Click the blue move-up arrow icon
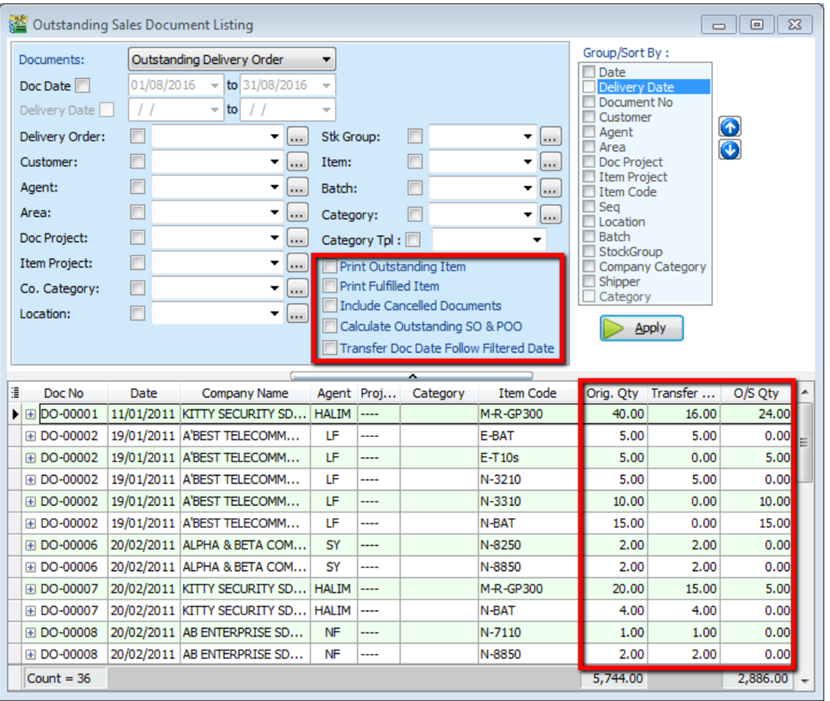The image size is (830, 701). click(730, 127)
